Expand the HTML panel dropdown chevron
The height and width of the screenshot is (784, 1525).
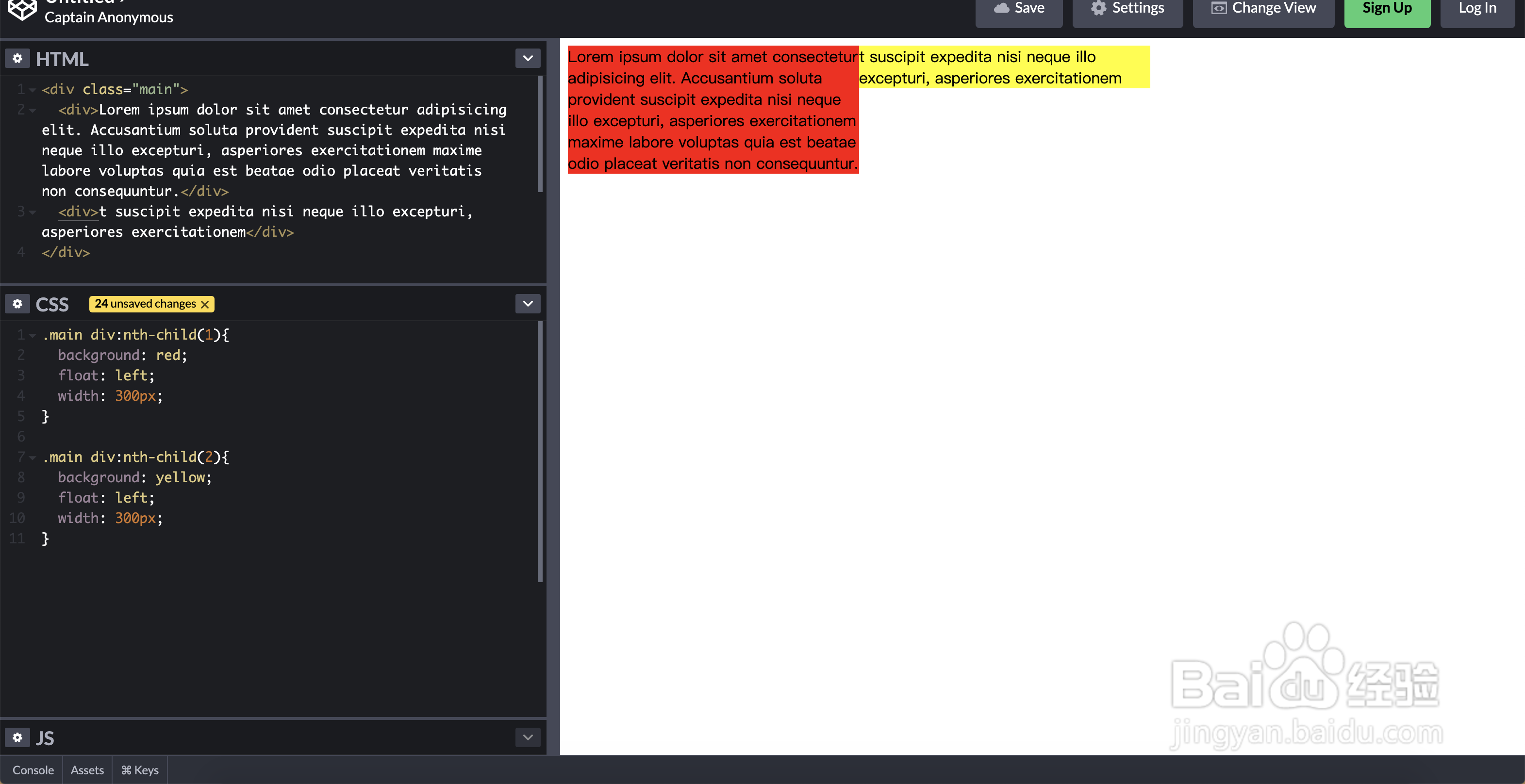(x=528, y=59)
